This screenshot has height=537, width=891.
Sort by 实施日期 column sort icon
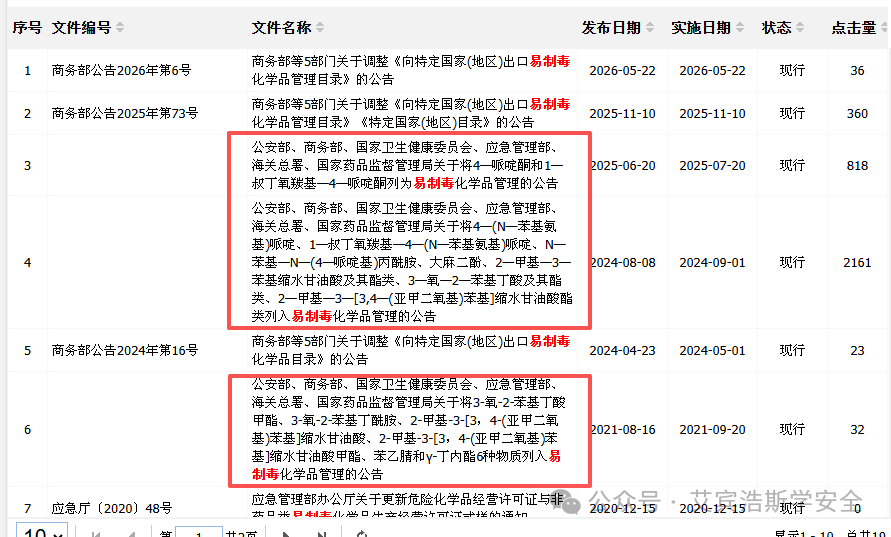tap(740, 27)
